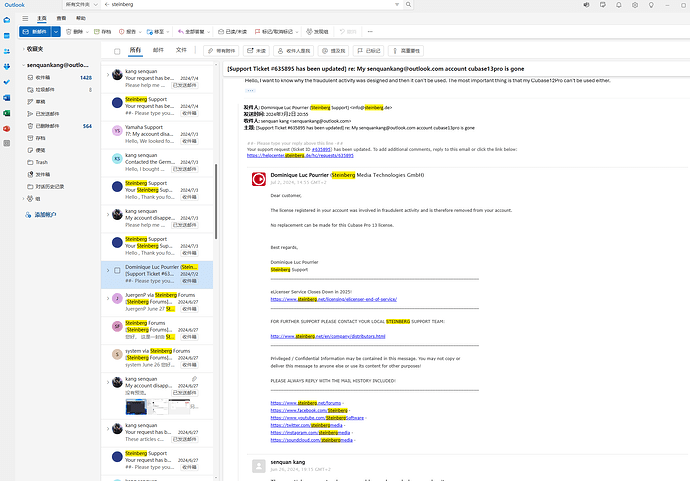Tick the select-all messages checkbox
The height and width of the screenshot is (481, 690).
[x=117, y=51]
